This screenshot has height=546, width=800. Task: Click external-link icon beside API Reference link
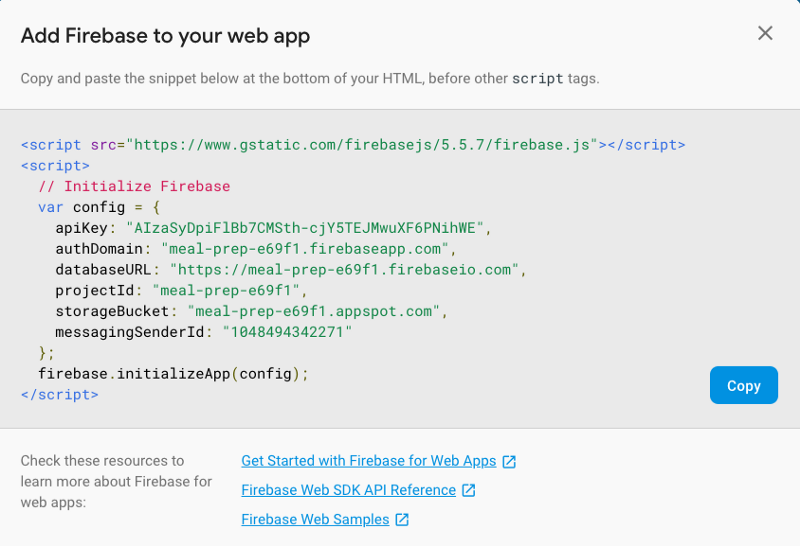pyautogui.click(x=469, y=490)
